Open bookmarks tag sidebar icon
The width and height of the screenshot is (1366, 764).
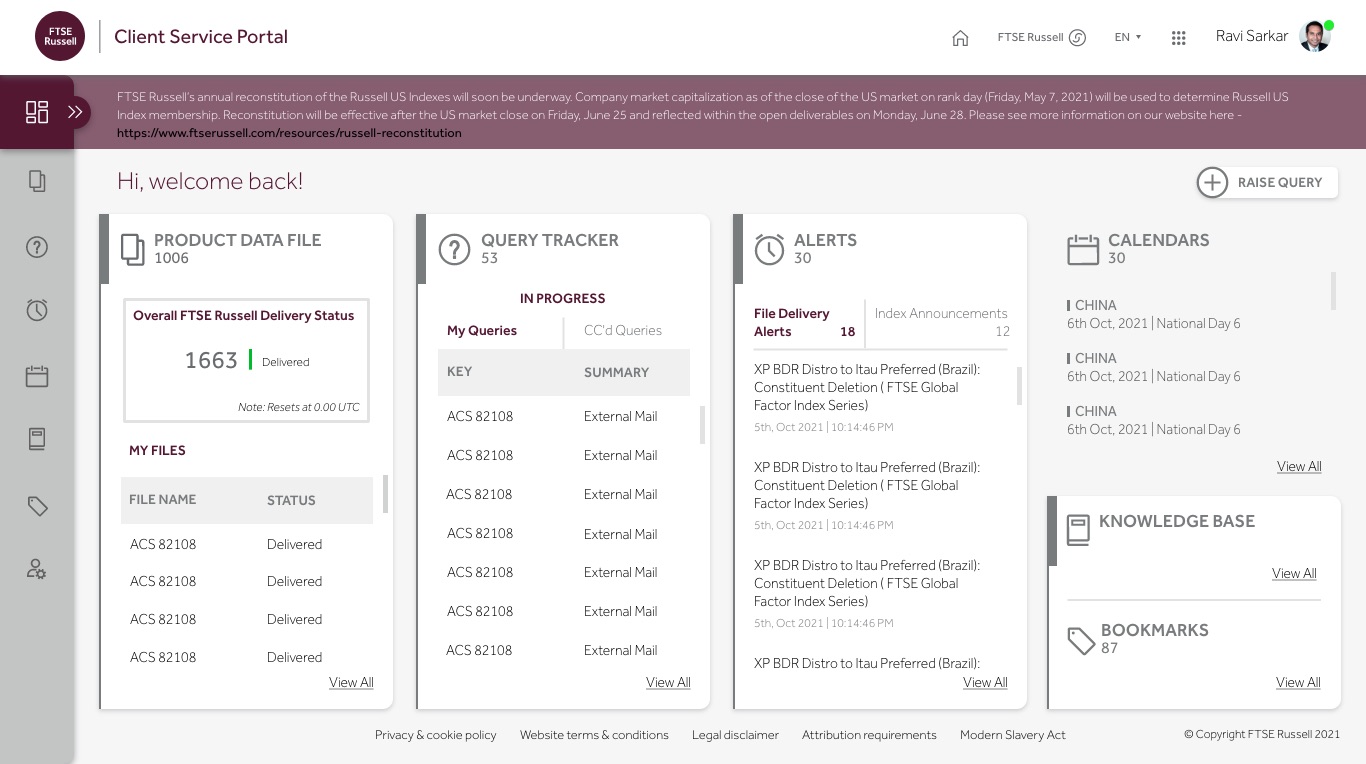coord(37,506)
